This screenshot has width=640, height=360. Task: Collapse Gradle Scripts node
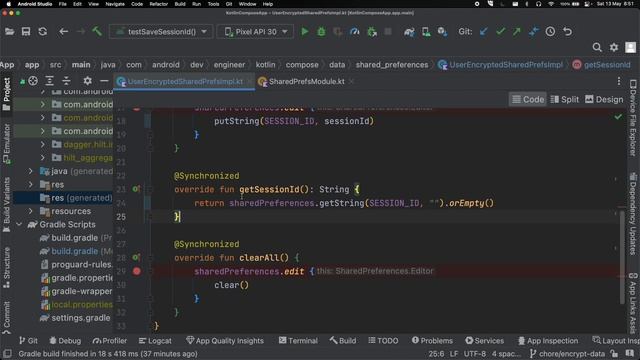[19, 224]
